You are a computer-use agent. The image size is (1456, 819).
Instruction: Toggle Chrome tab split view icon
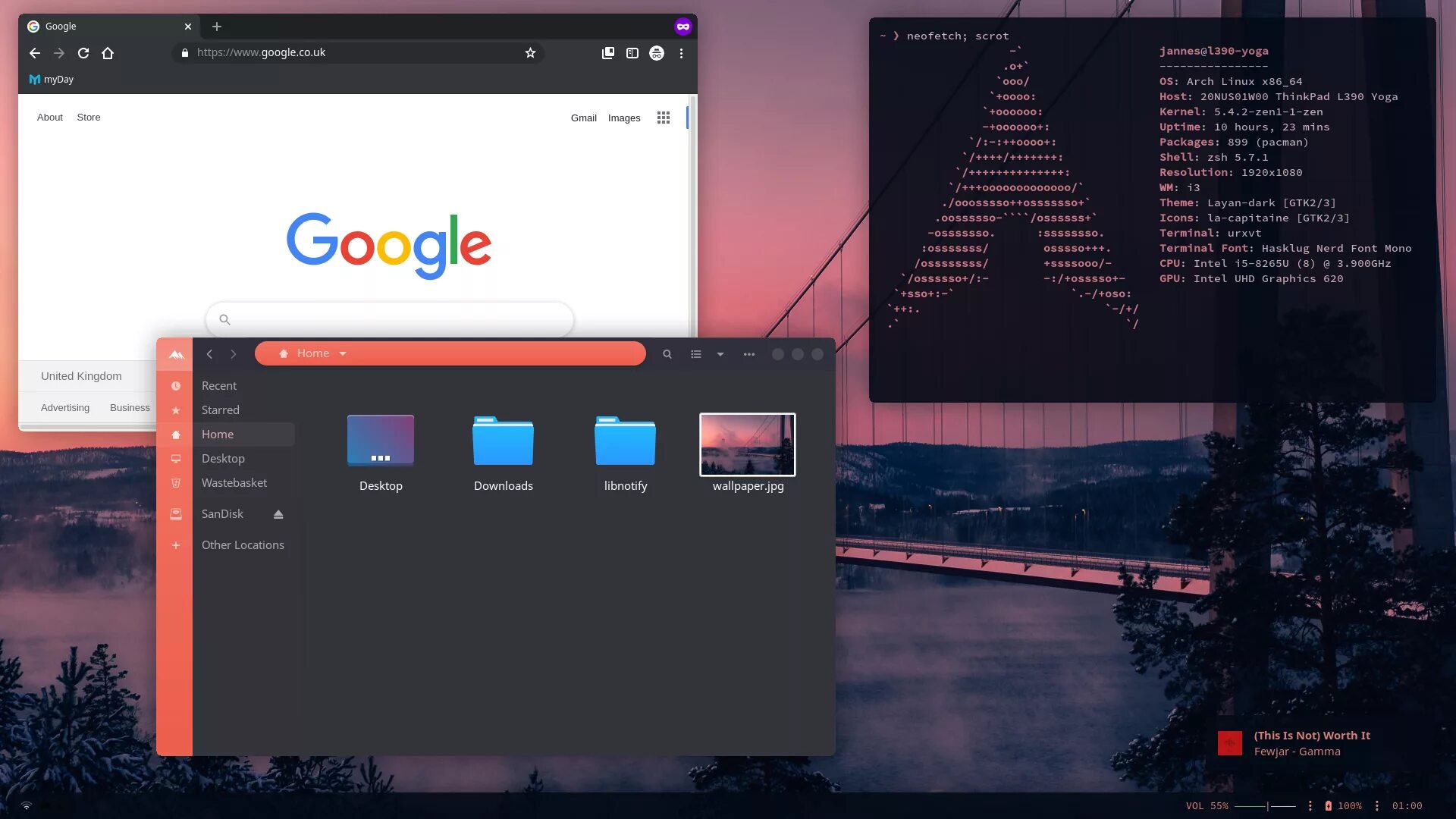(x=632, y=52)
